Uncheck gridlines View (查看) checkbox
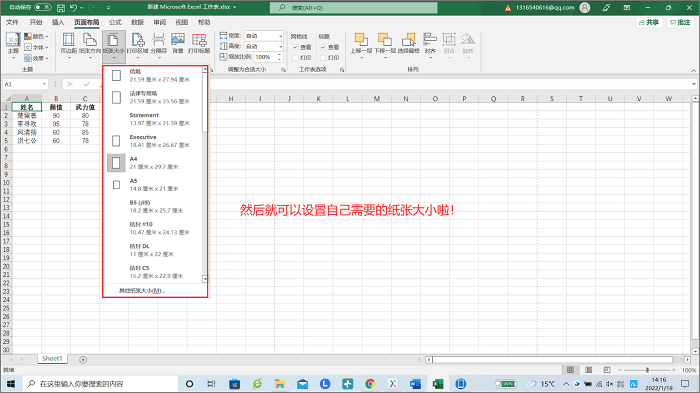The width and height of the screenshot is (700, 393). click(x=295, y=47)
